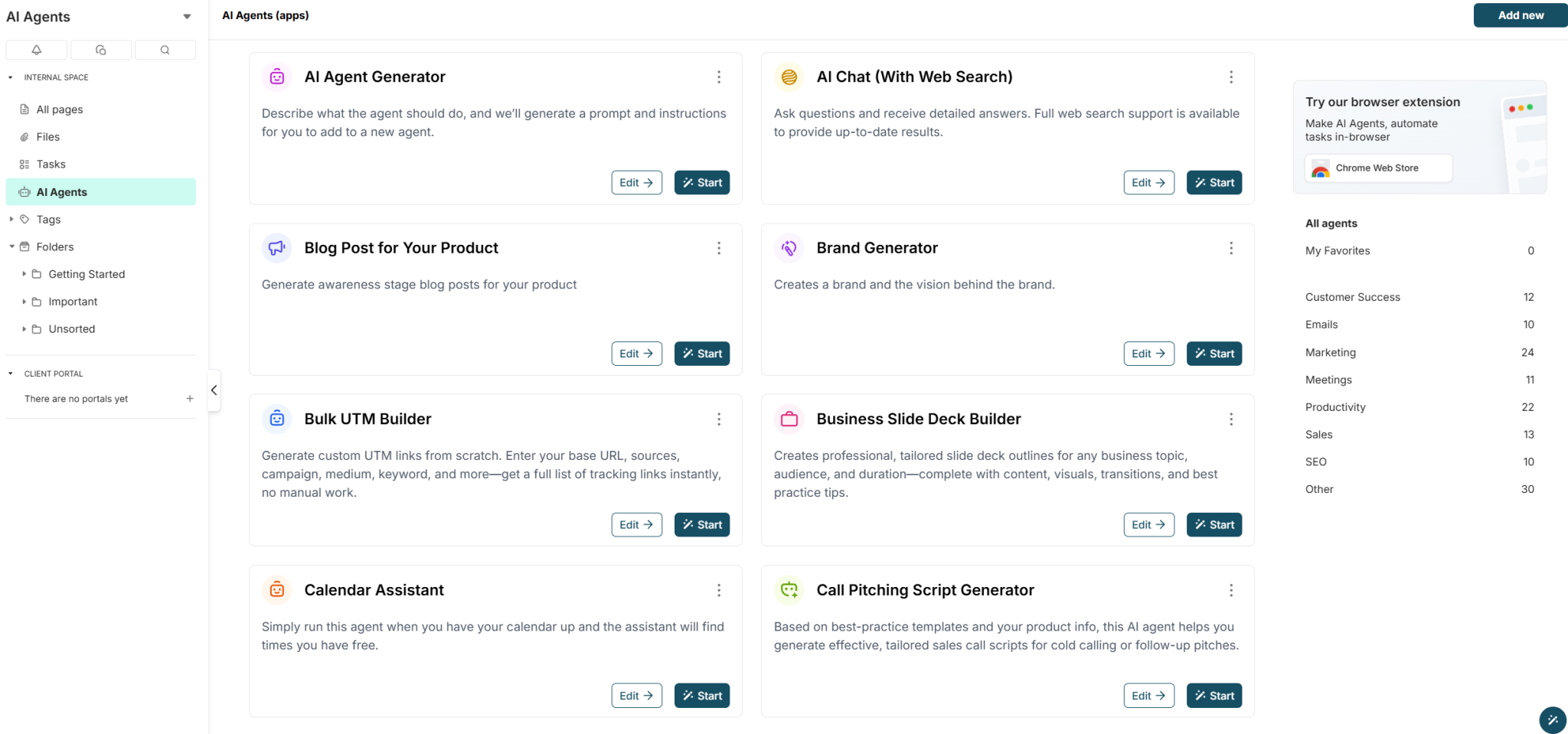Click the Blog Post megaphone icon
This screenshot has height=734, width=1568.
point(276,247)
